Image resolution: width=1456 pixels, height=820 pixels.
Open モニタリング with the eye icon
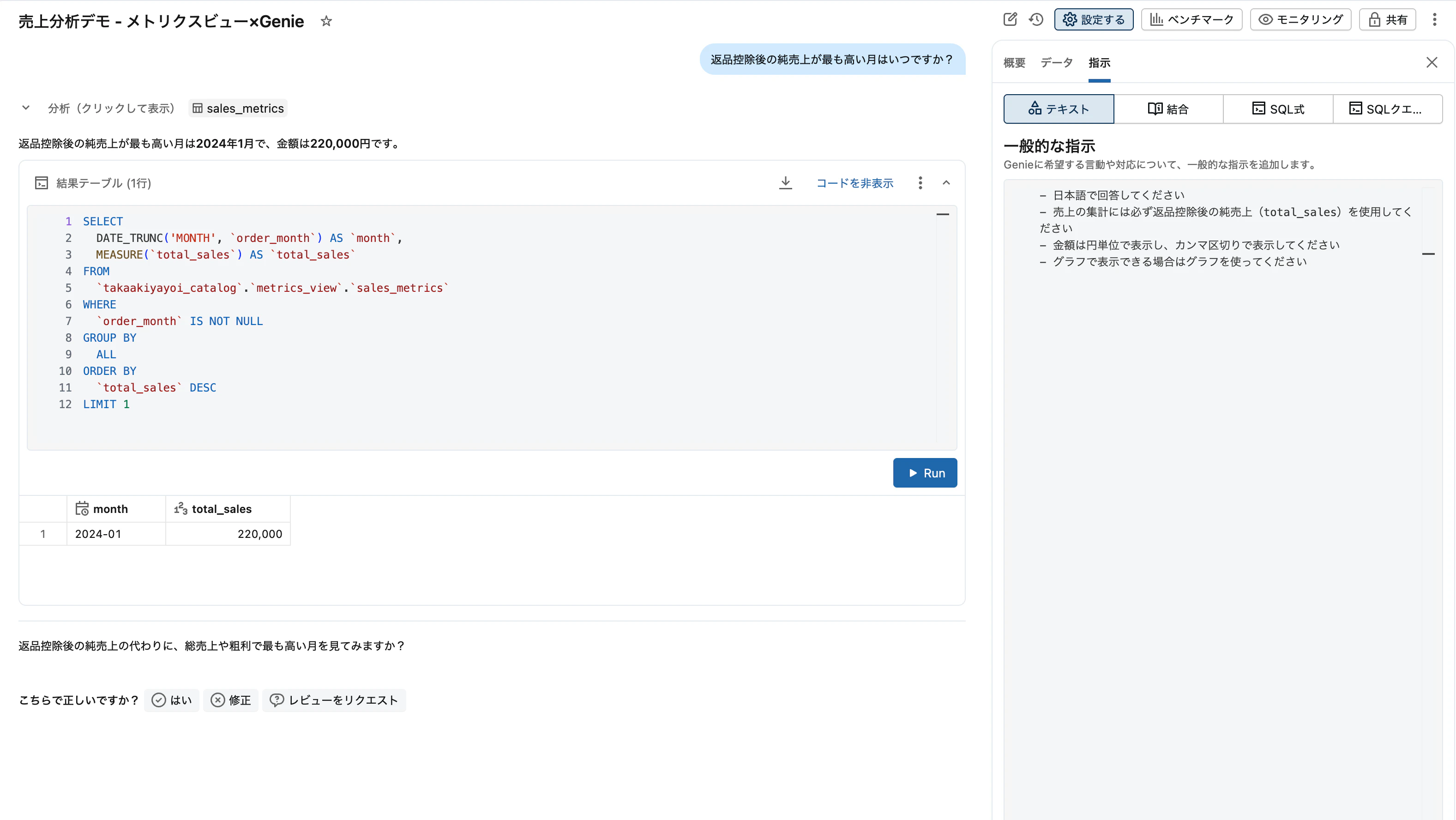pos(1300,18)
